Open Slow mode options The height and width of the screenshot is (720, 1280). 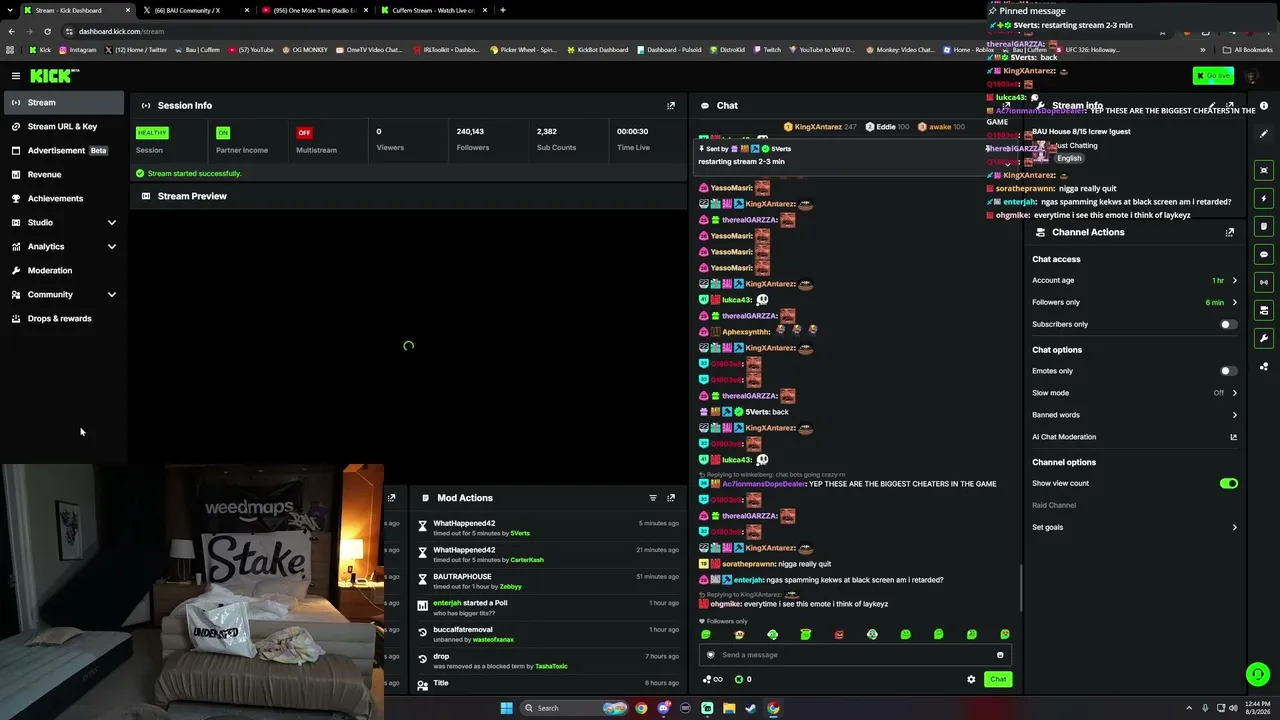[1135, 393]
